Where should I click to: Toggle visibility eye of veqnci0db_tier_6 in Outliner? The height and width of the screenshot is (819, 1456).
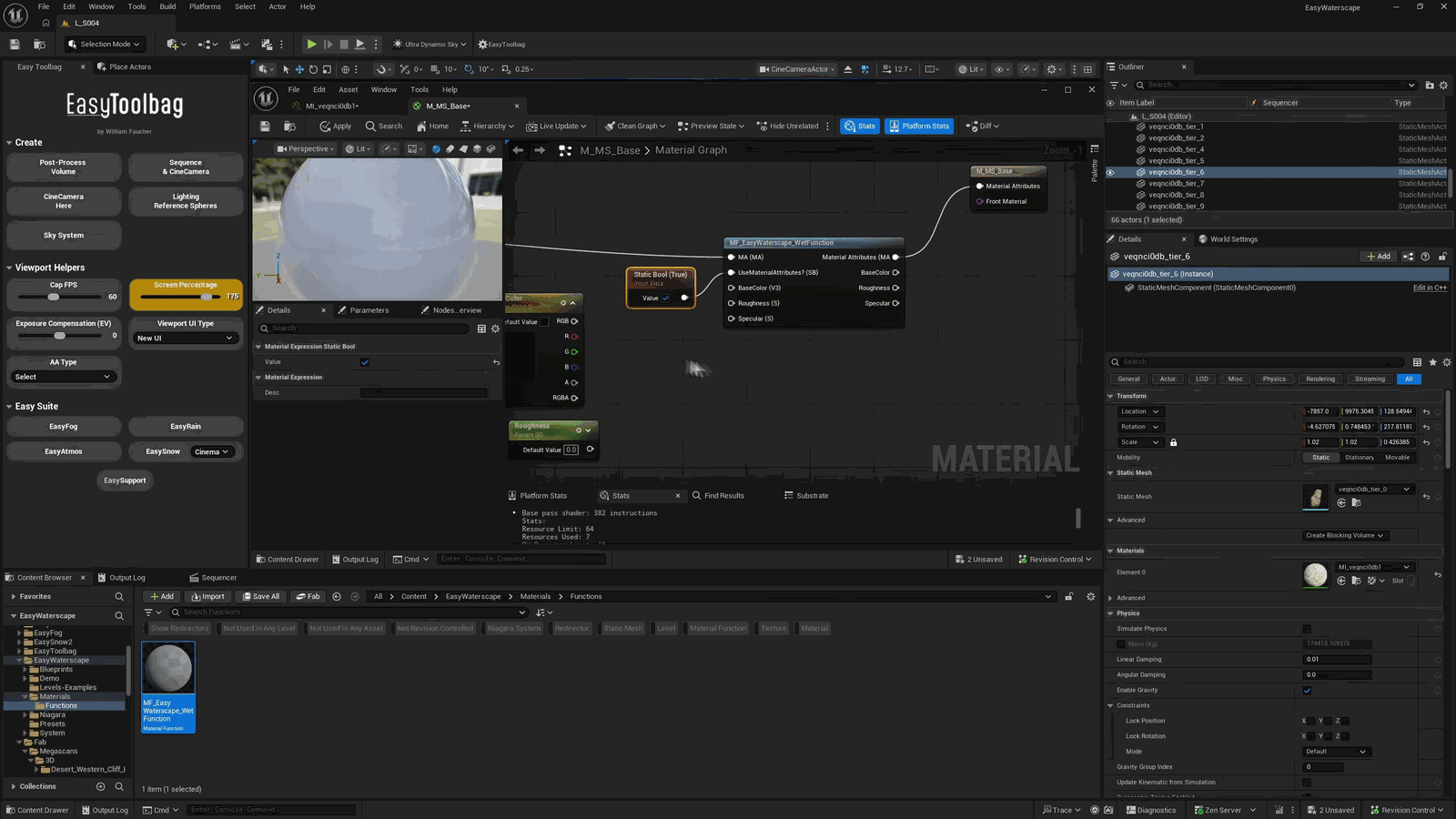tap(1110, 172)
